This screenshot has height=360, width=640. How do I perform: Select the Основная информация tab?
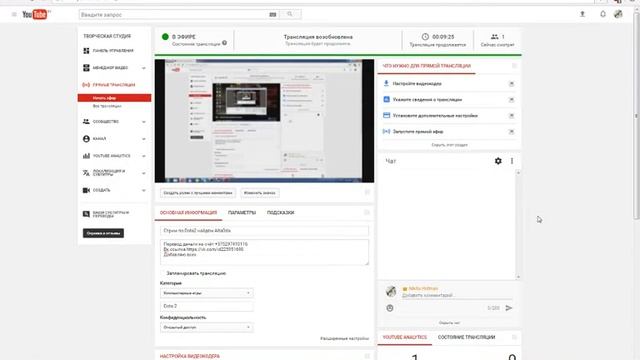[x=188, y=213]
